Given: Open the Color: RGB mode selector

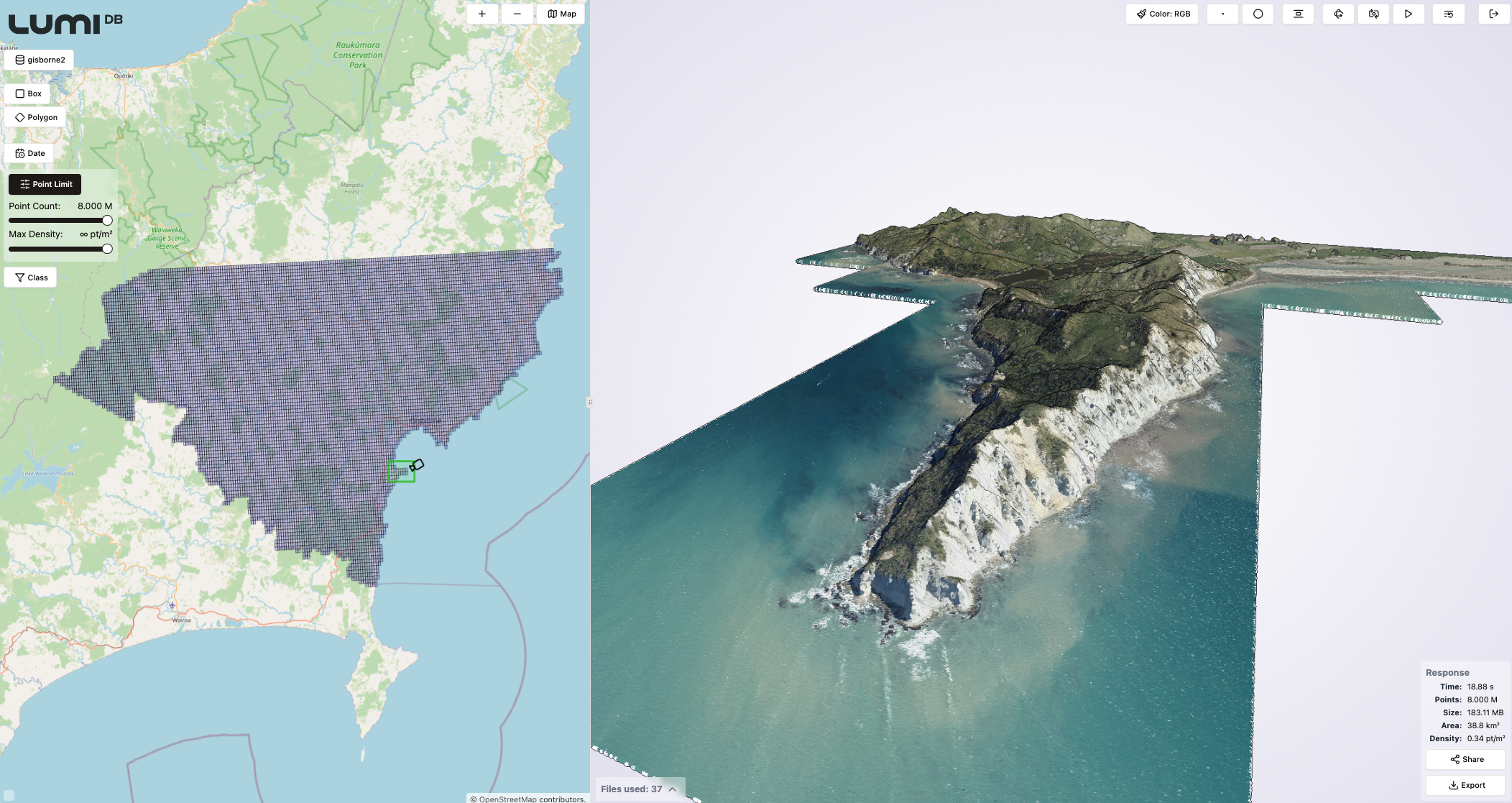Looking at the screenshot, I should (1162, 14).
